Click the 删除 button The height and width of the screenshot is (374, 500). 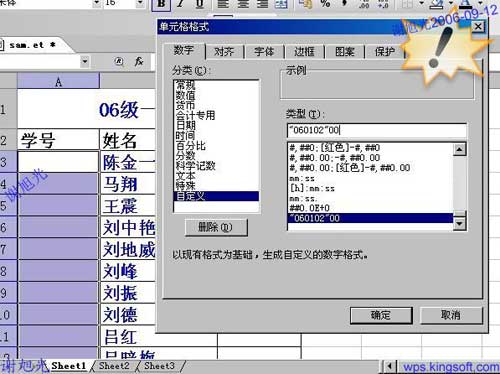point(216,227)
